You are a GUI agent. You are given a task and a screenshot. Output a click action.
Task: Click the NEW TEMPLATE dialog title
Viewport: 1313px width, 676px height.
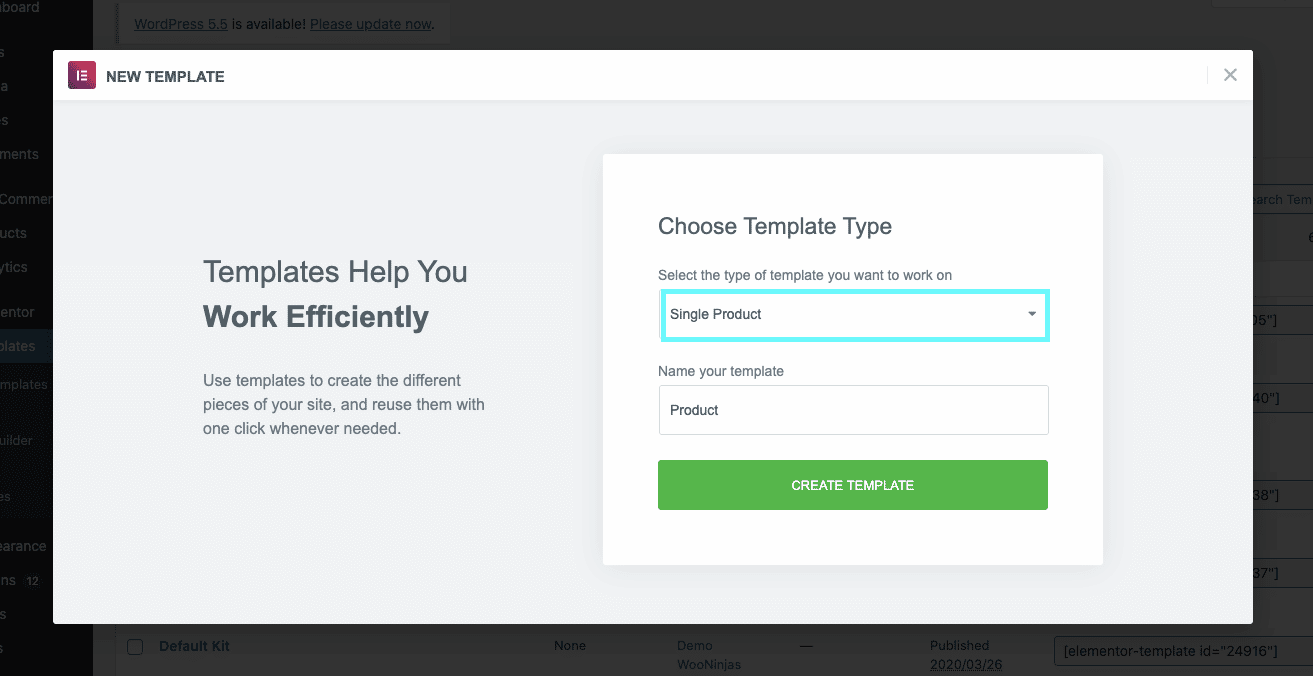click(165, 77)
